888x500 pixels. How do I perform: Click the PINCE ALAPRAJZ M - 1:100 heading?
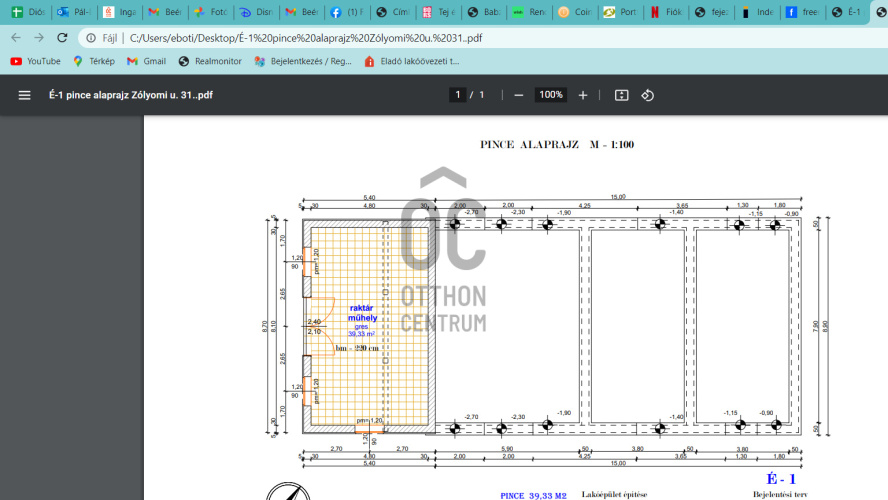[557, 144]
